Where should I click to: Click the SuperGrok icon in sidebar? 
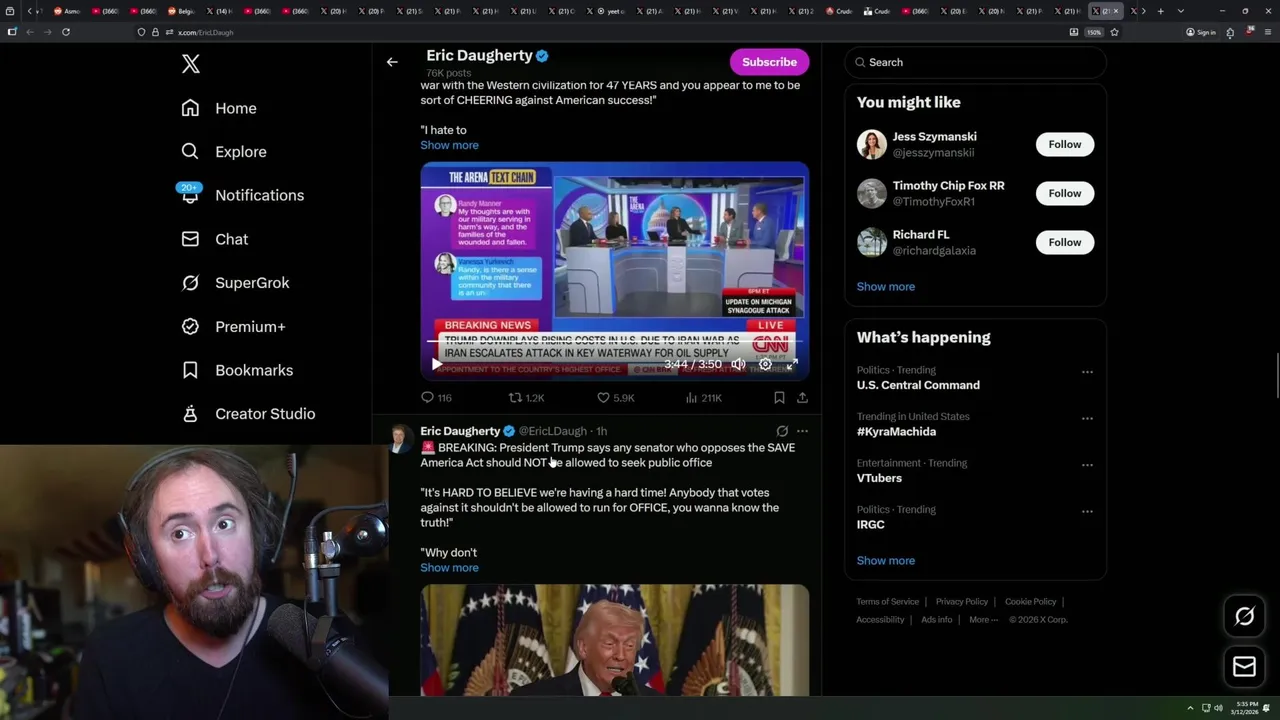coord(190,283)
